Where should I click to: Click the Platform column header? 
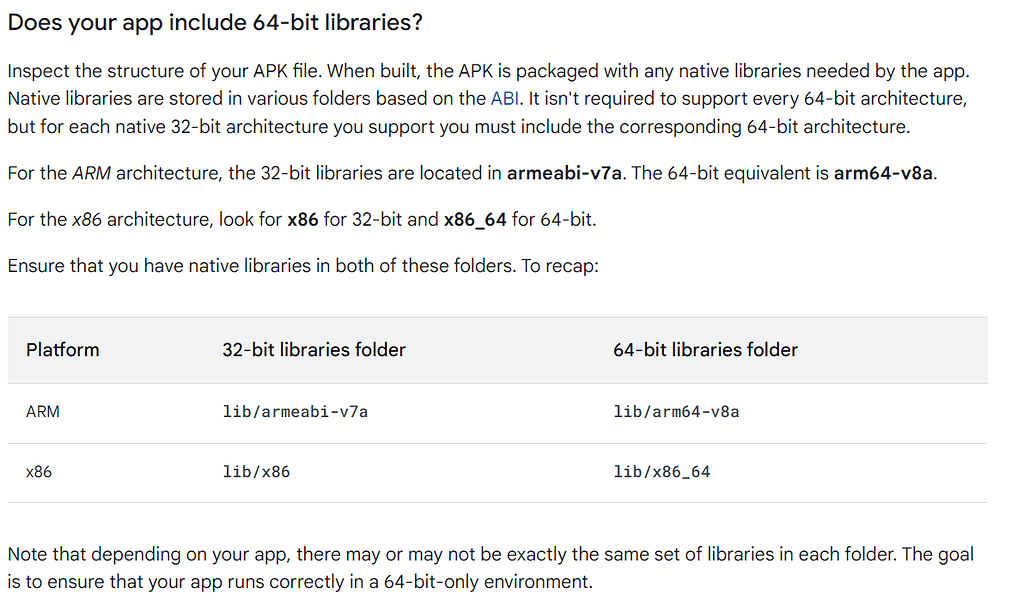63,350
